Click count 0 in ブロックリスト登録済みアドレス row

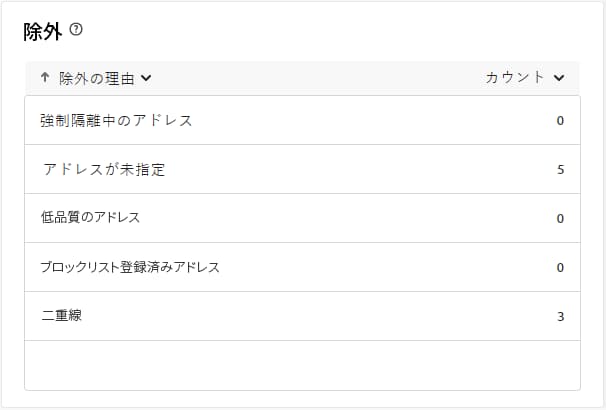pos(560,267)
